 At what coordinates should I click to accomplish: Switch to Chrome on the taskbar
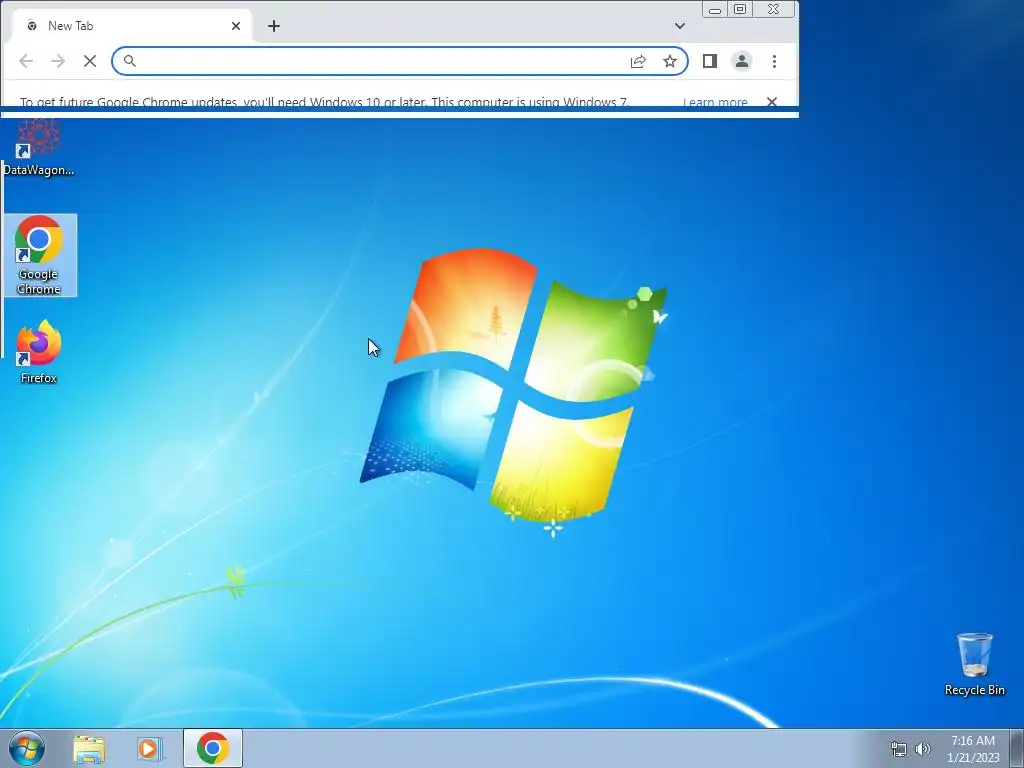pyautogui.click(x=213, y=748)
